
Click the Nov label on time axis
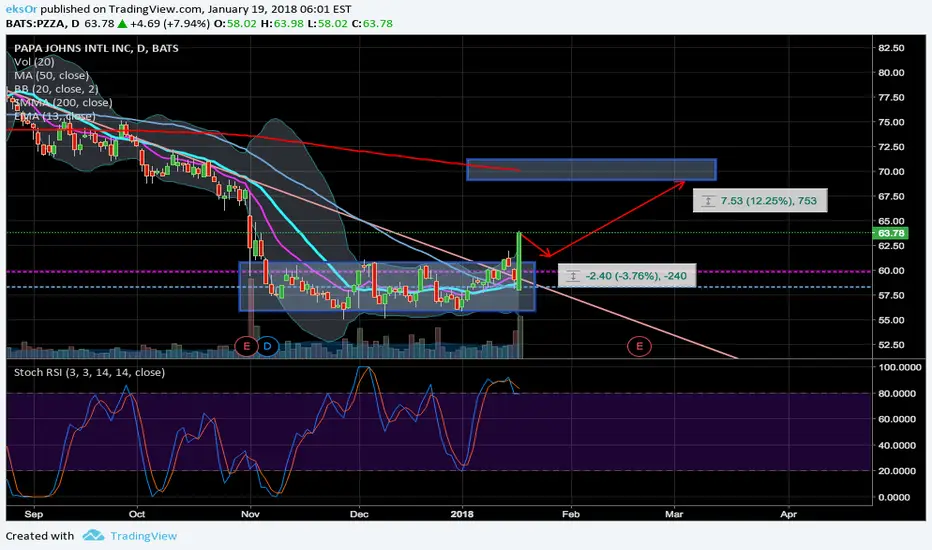pyautogui.click(x=250, y=514)
